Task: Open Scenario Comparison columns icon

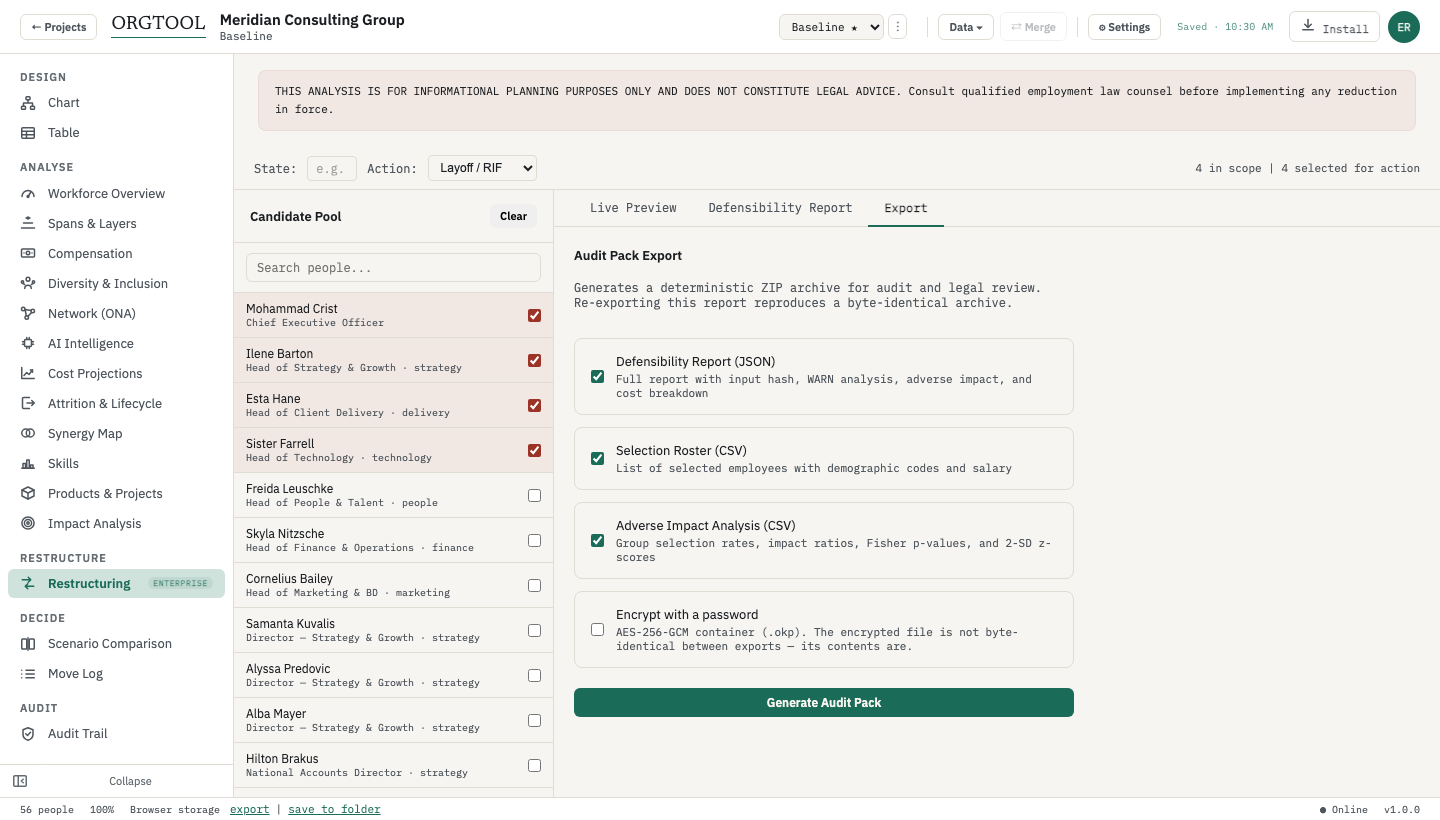Action: 28,644
